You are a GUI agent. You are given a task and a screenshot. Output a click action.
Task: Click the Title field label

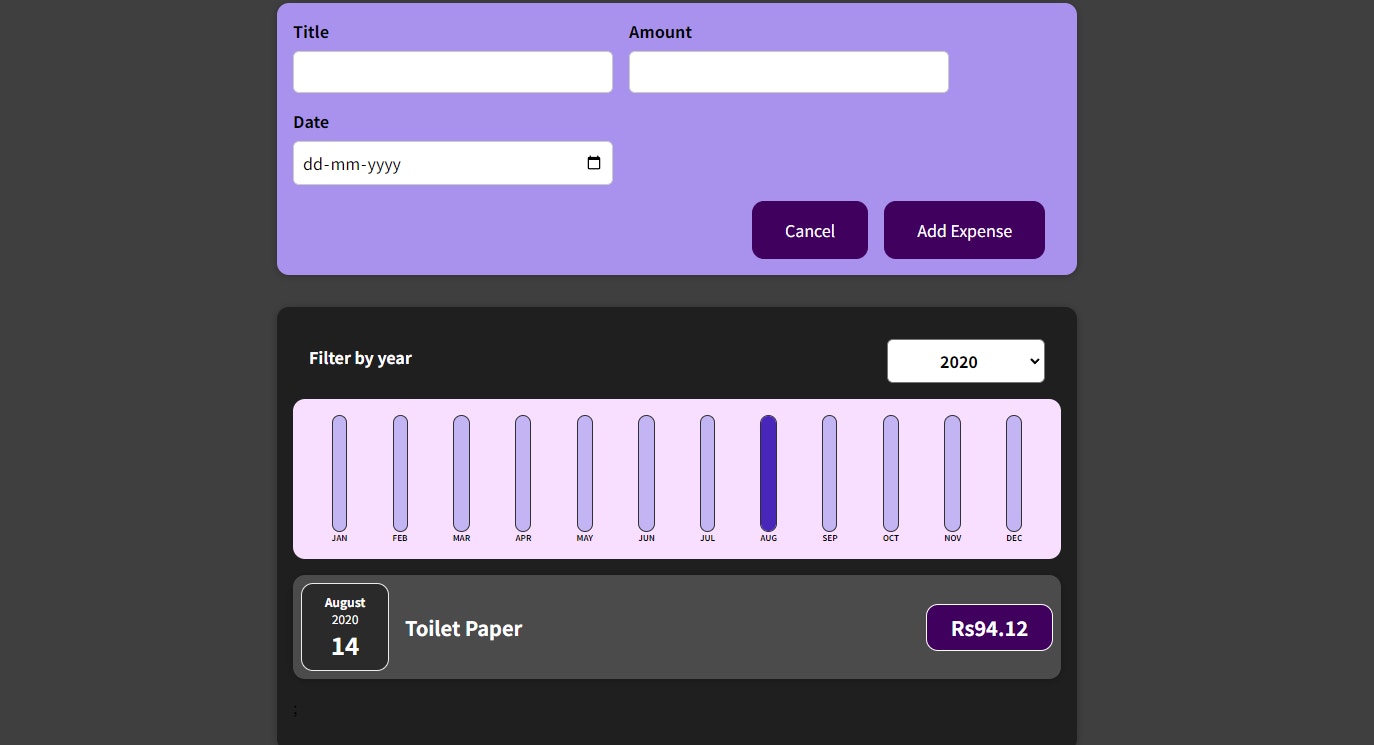[x=311, y=32]
